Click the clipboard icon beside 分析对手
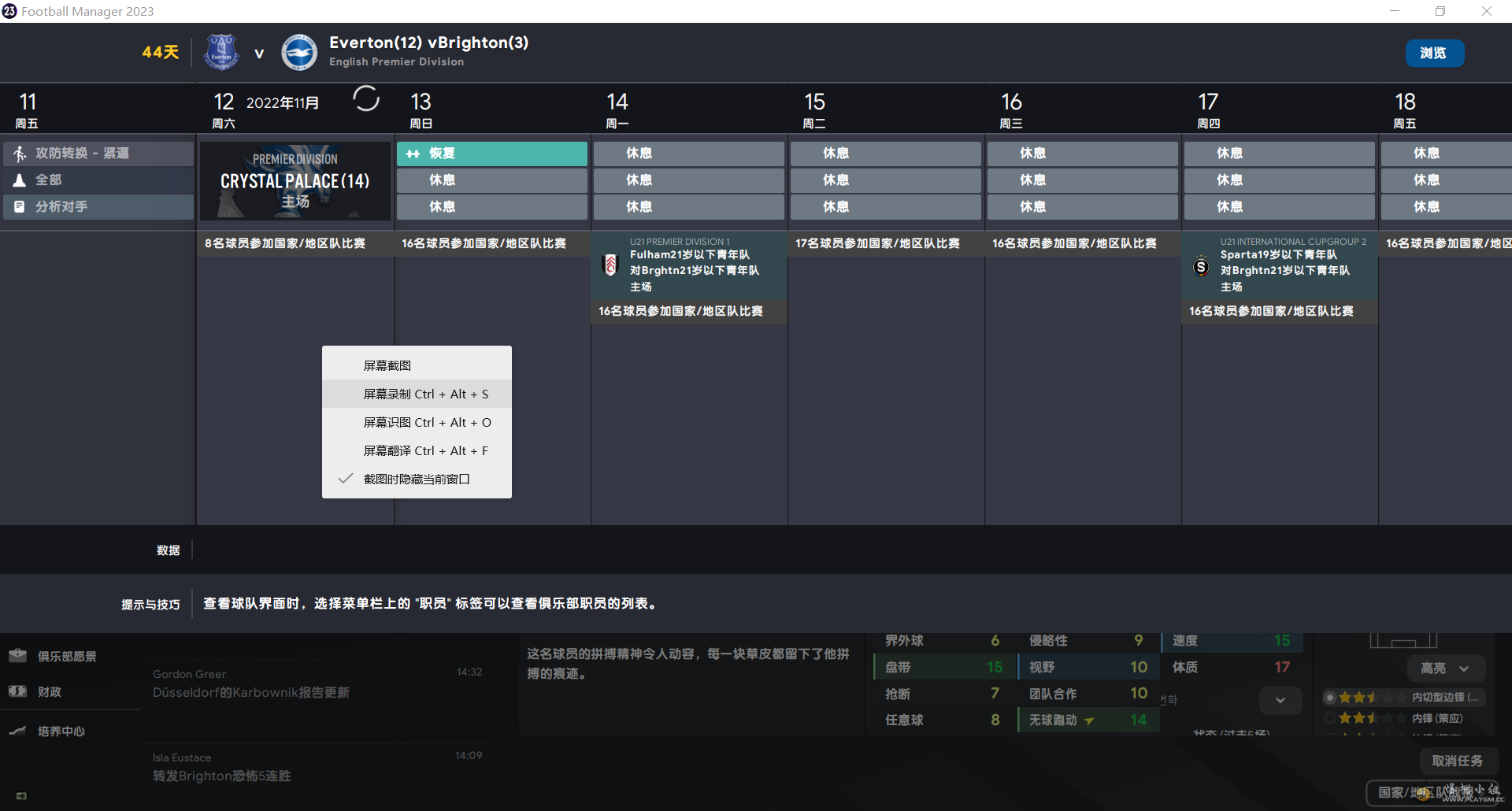1512x811 pixels. [x=20, y=207]
